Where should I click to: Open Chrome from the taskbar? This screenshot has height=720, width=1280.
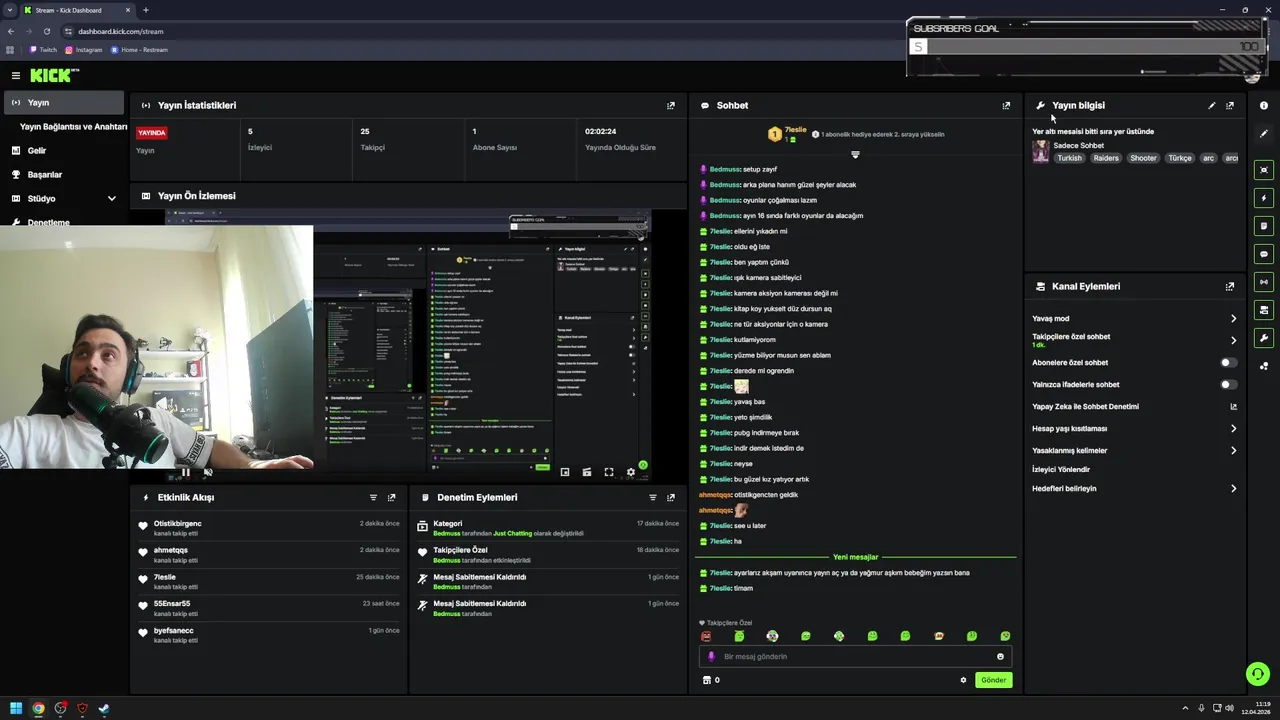coord(38,709)
